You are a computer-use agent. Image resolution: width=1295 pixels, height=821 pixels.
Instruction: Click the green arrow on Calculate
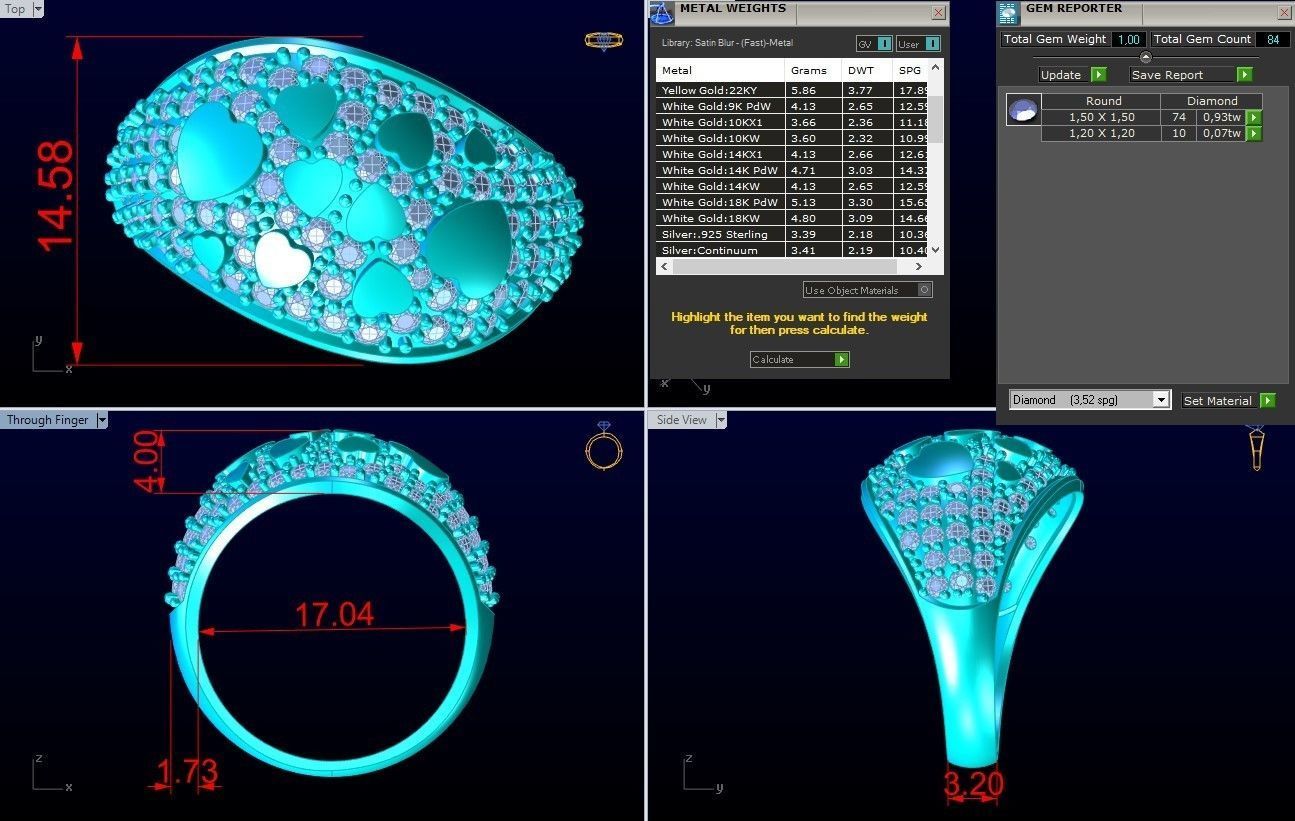[x=841, y=359]
